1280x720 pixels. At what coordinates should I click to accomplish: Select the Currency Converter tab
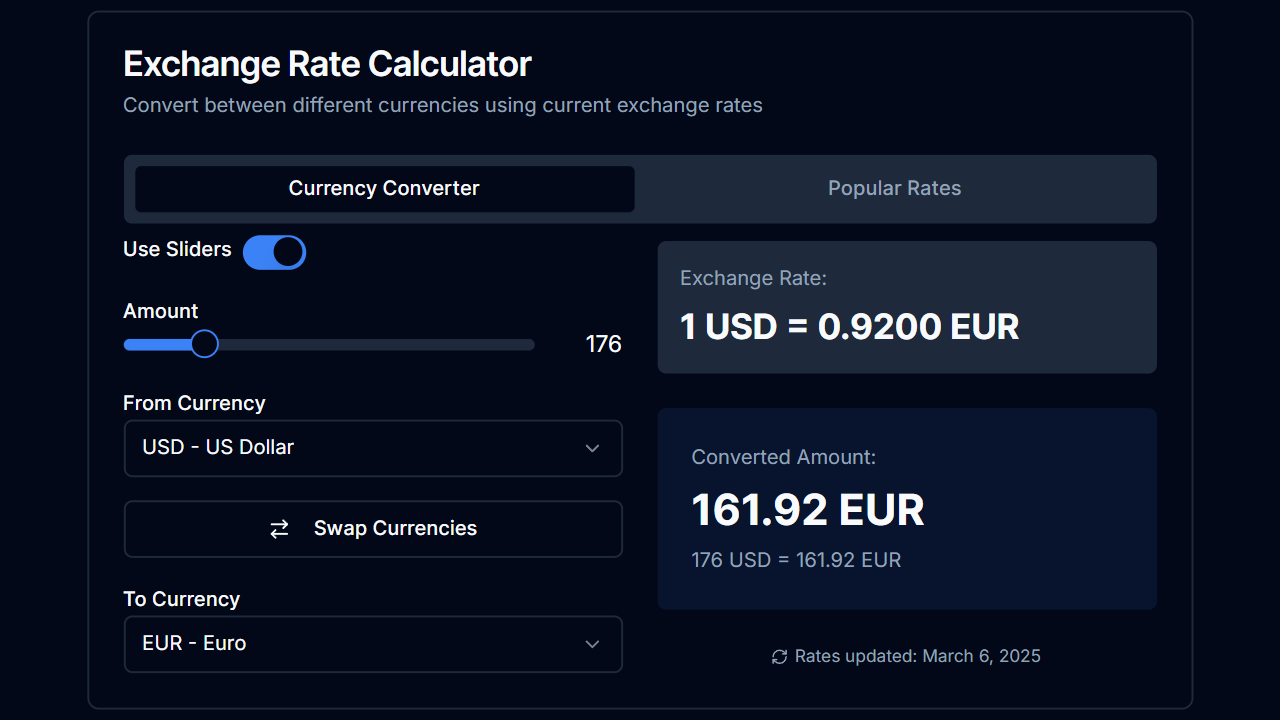point(383,188)
